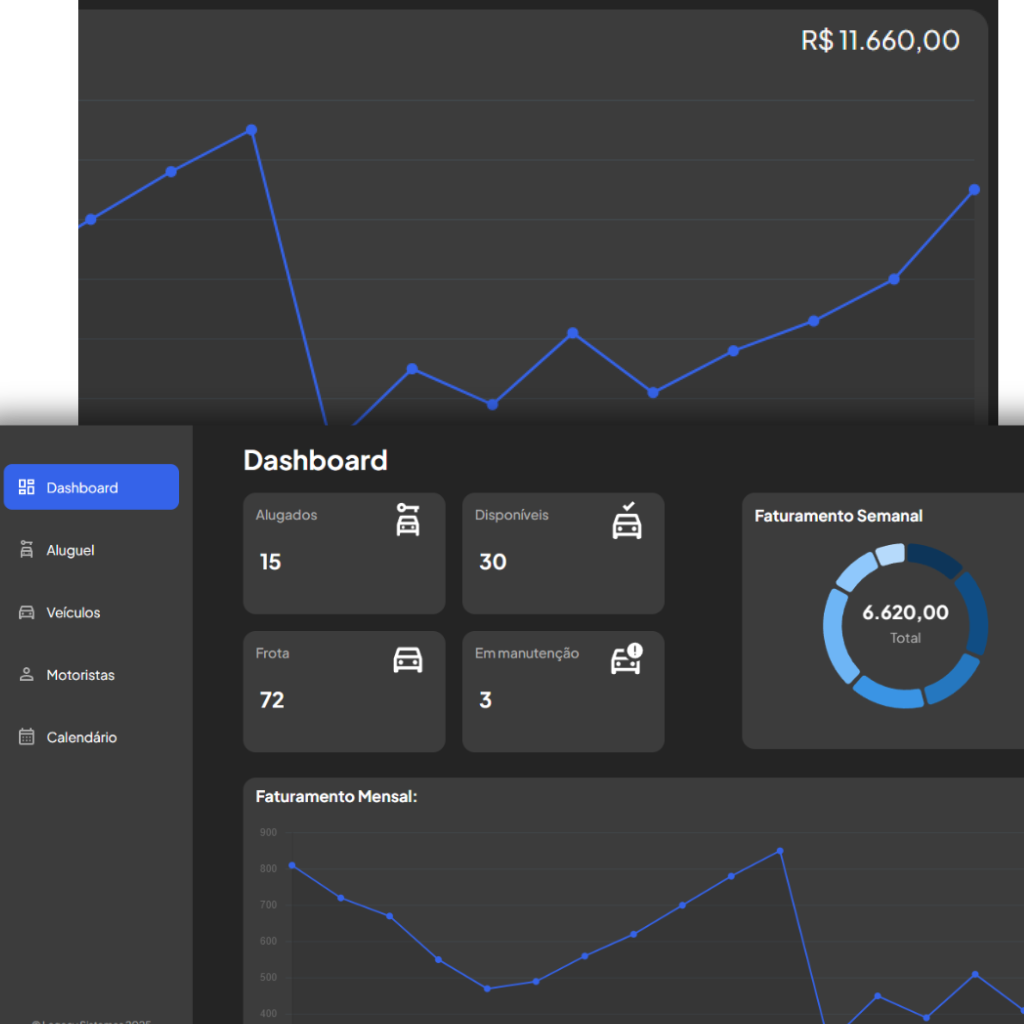Viewport: 1024px width, 1024px height.
Task: Click the Motoristas person icon in the sidebar
Action: click(26, 675)
